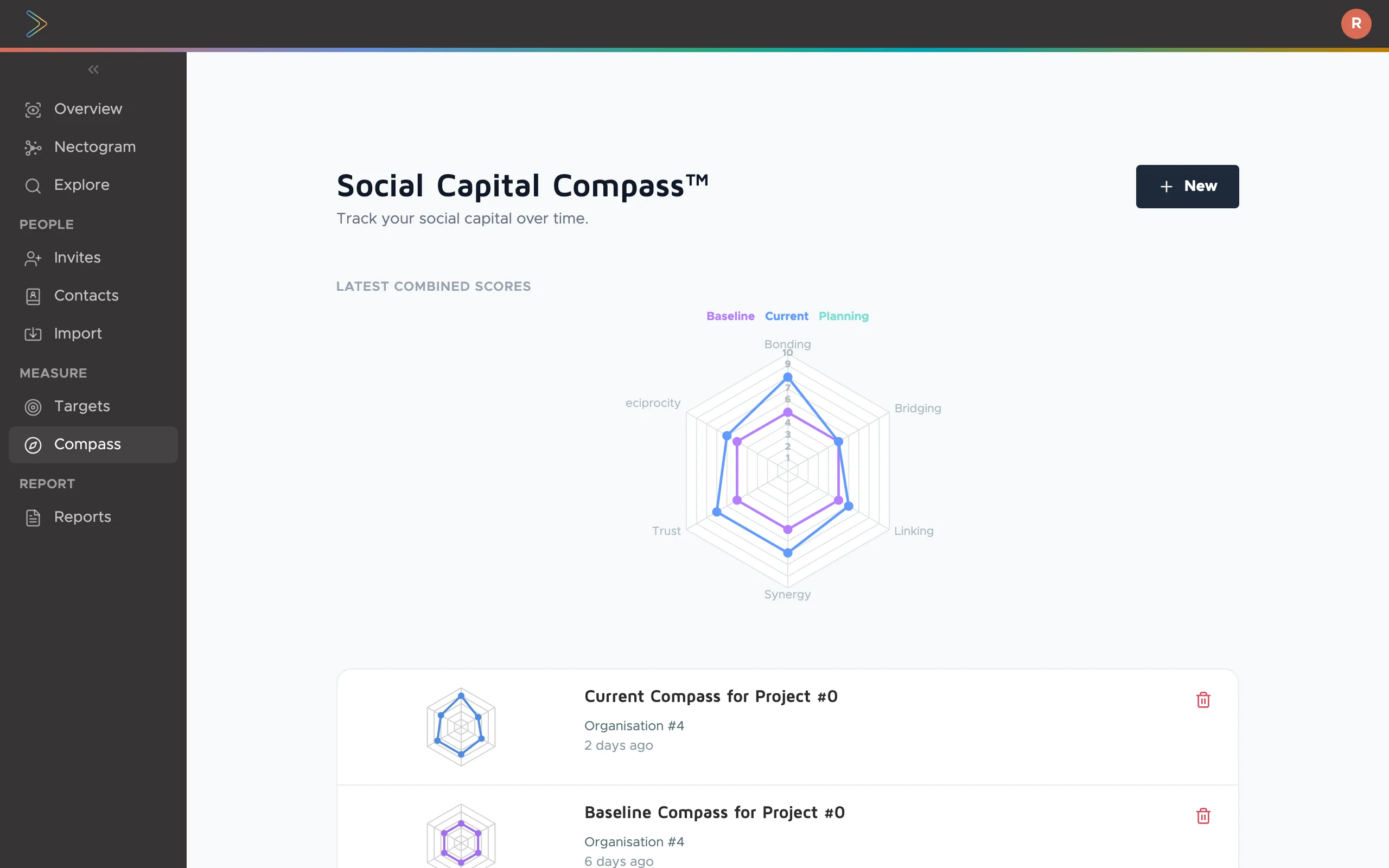Screen dimensions: 1389x868
Task: Collapse the sidebar with the double chevron
Action: [x=93, y=69]
